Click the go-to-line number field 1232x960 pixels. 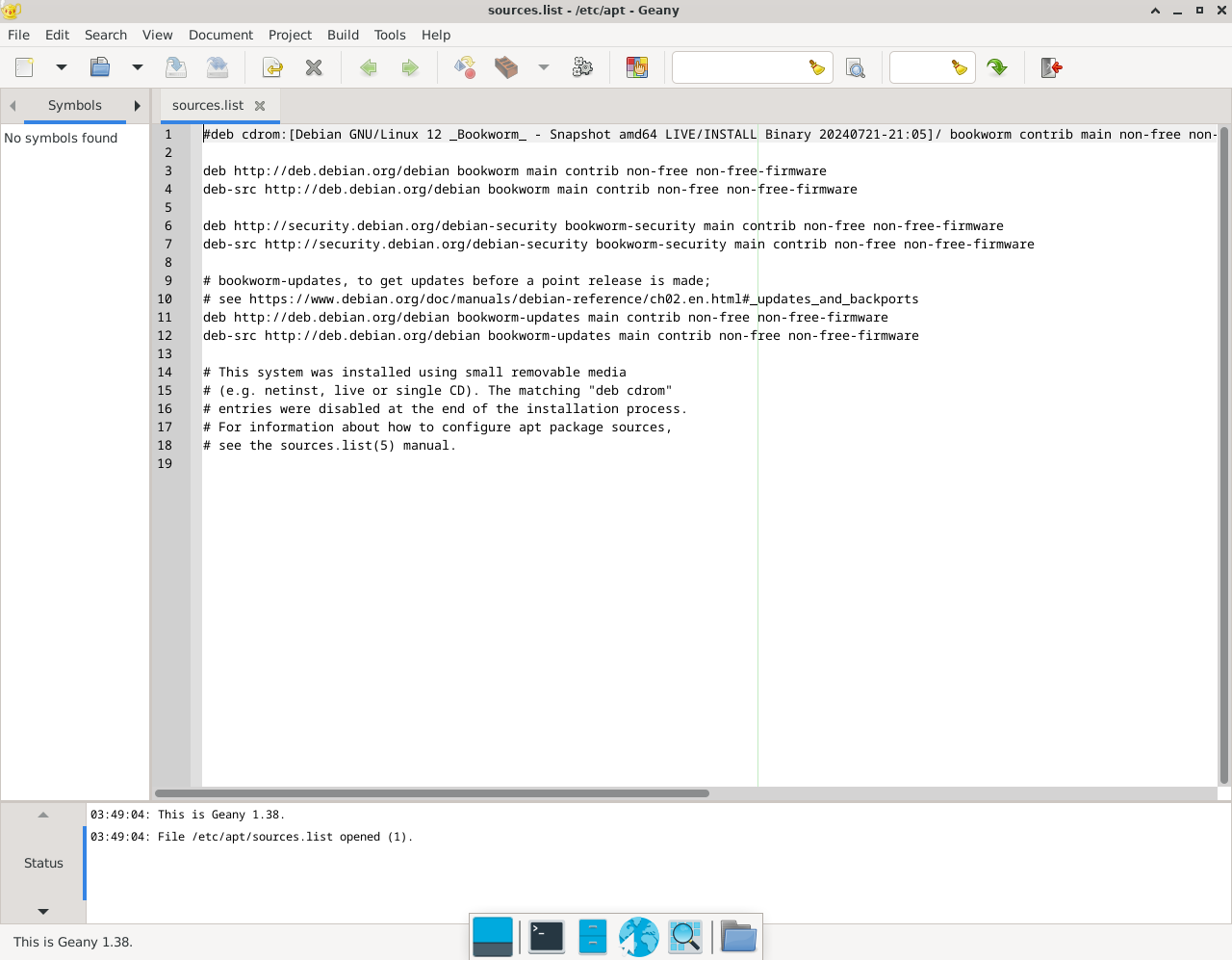918,67
